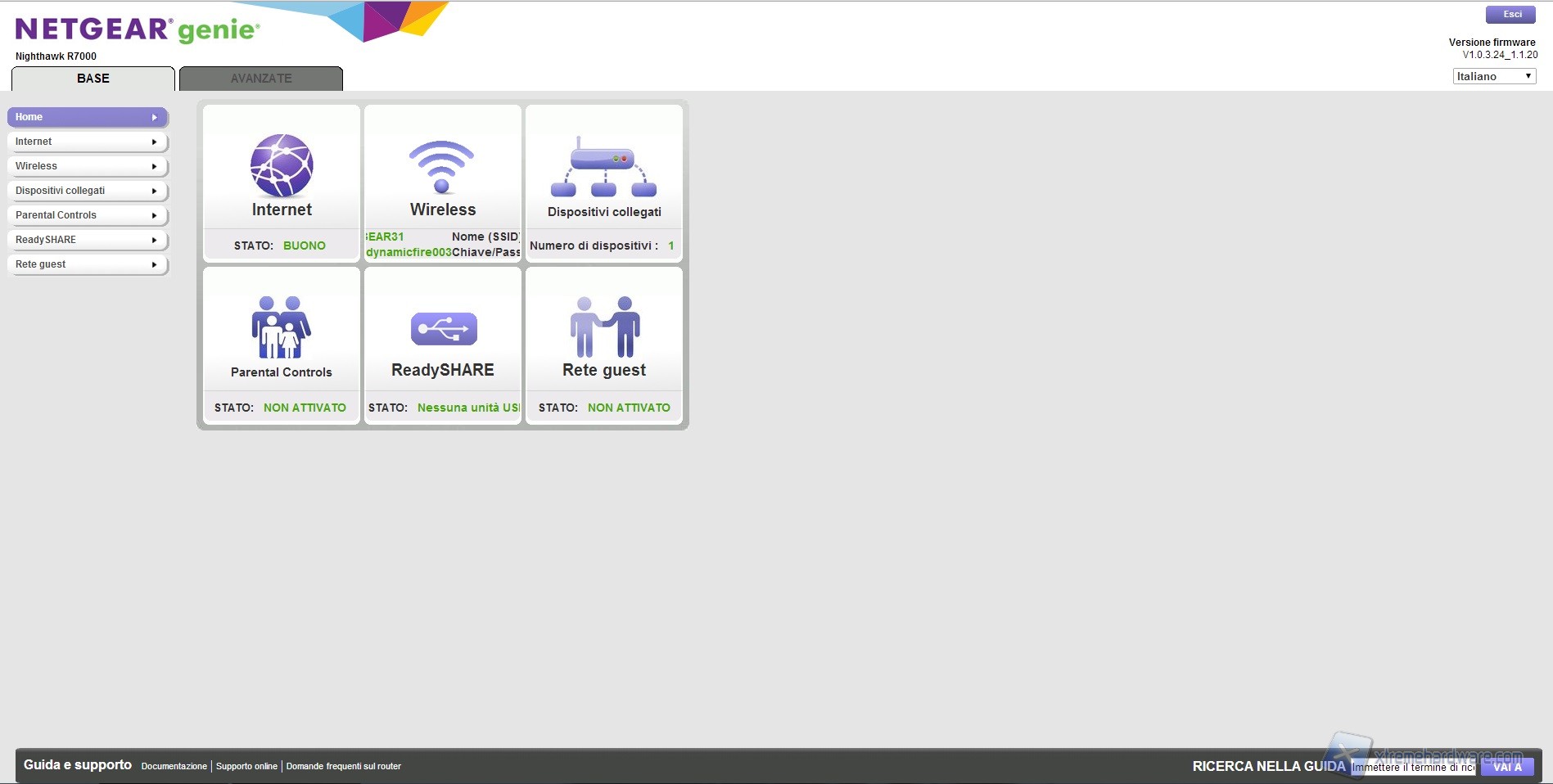Open Internet in the sidebar menu
The height and width of the screenshot is (784, 1553).
point(87,142)
